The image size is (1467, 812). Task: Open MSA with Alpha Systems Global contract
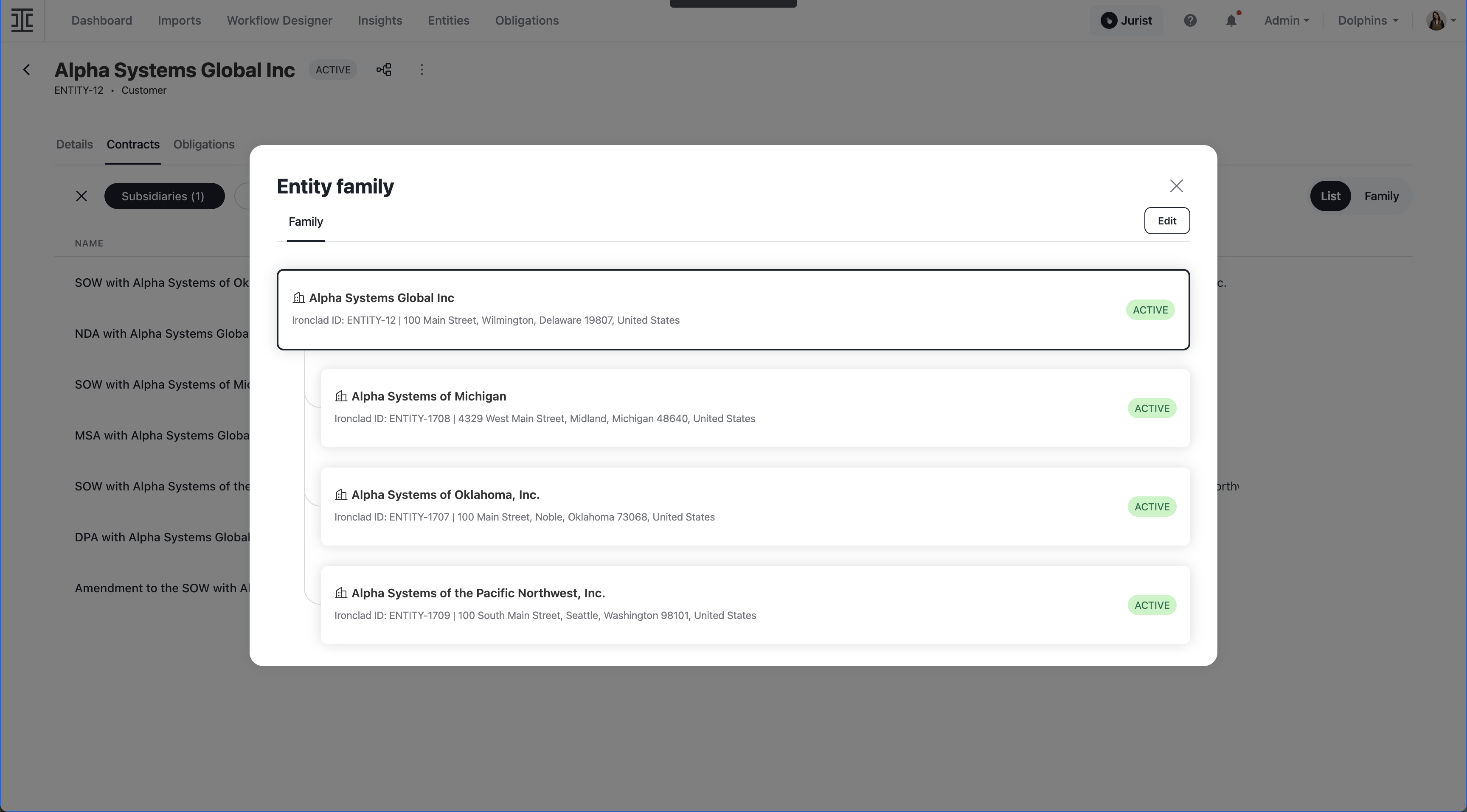coord(162,435)
